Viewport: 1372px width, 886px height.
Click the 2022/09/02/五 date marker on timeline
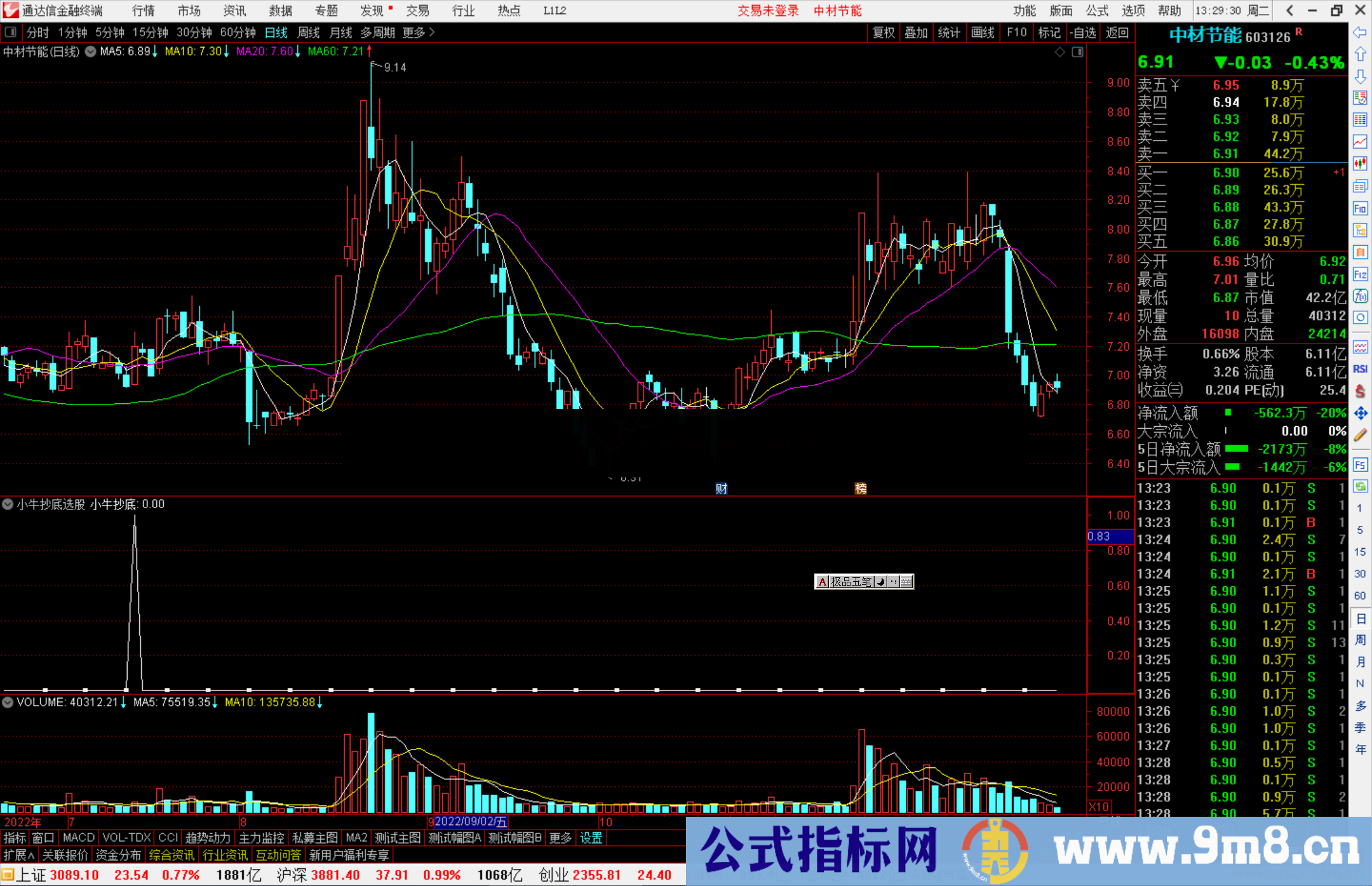pos(471,822)
